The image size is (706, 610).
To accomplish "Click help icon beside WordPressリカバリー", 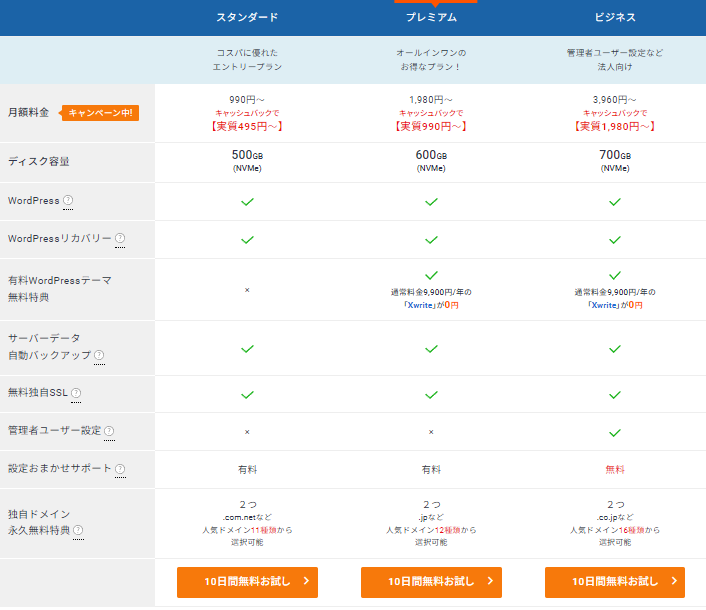I will tap(120, 239).
